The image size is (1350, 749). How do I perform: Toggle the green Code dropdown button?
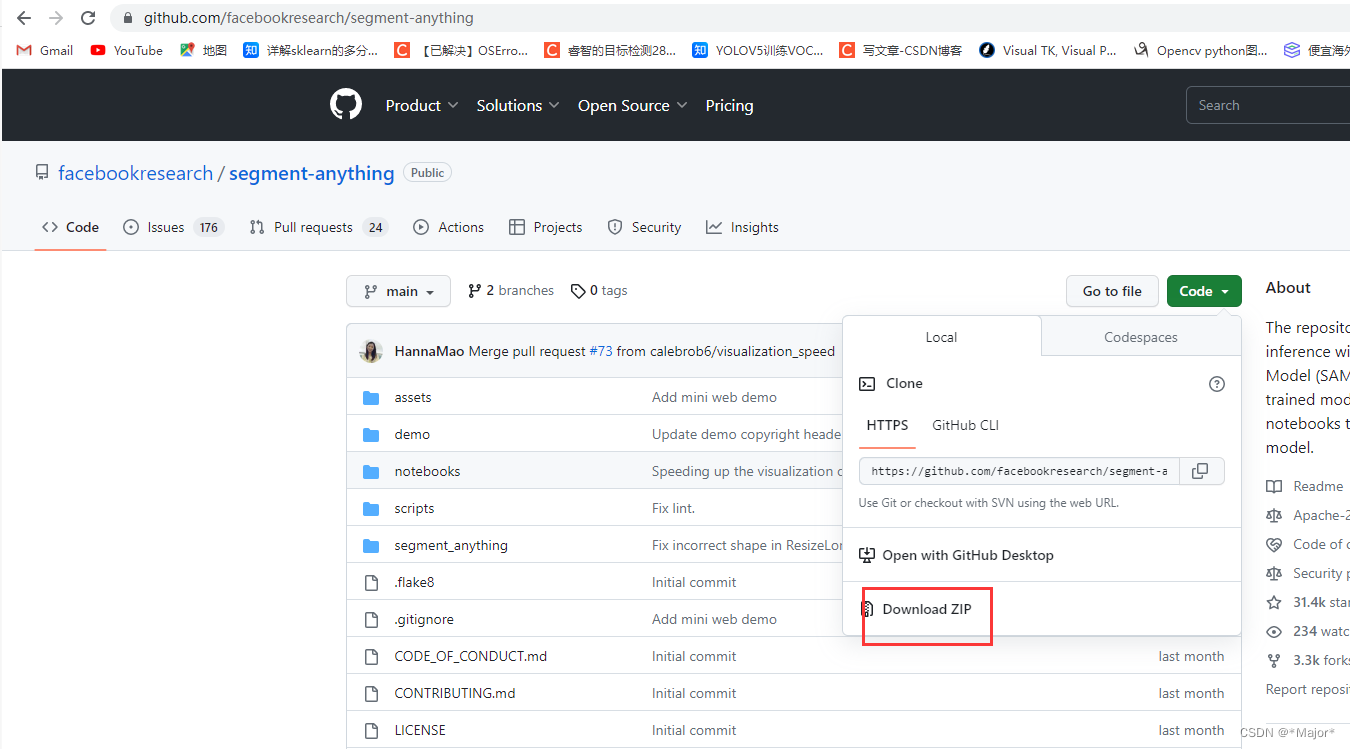tap(1204, 291)
